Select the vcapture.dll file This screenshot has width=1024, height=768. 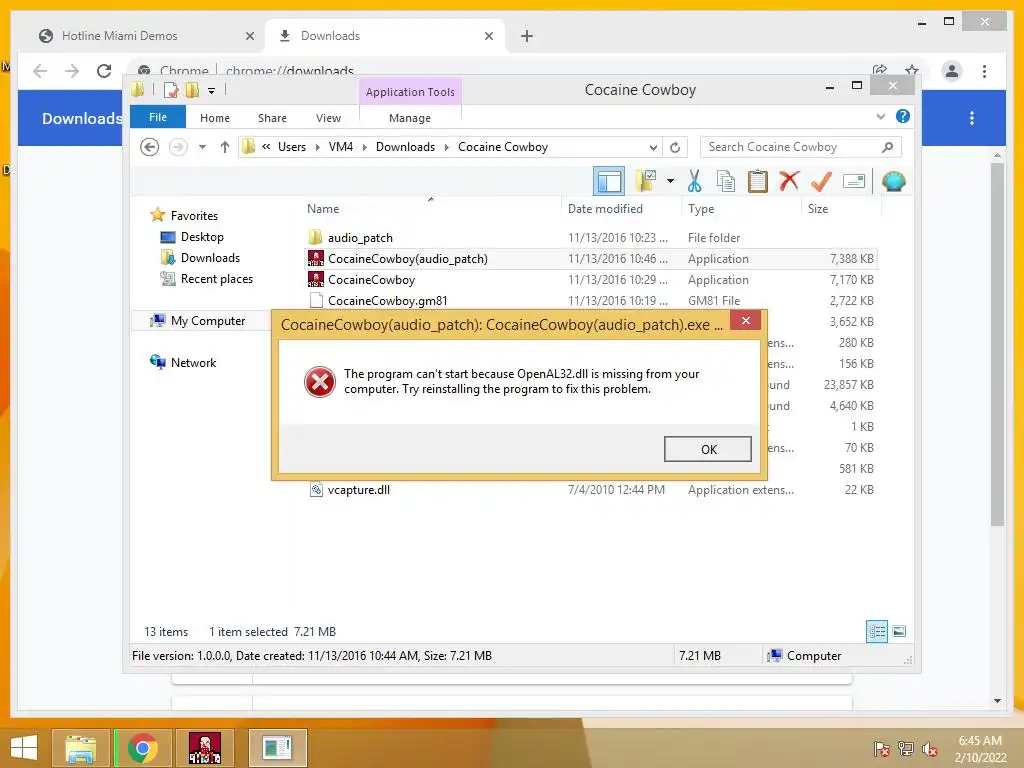pyautogui.click(x=590, y=490)
